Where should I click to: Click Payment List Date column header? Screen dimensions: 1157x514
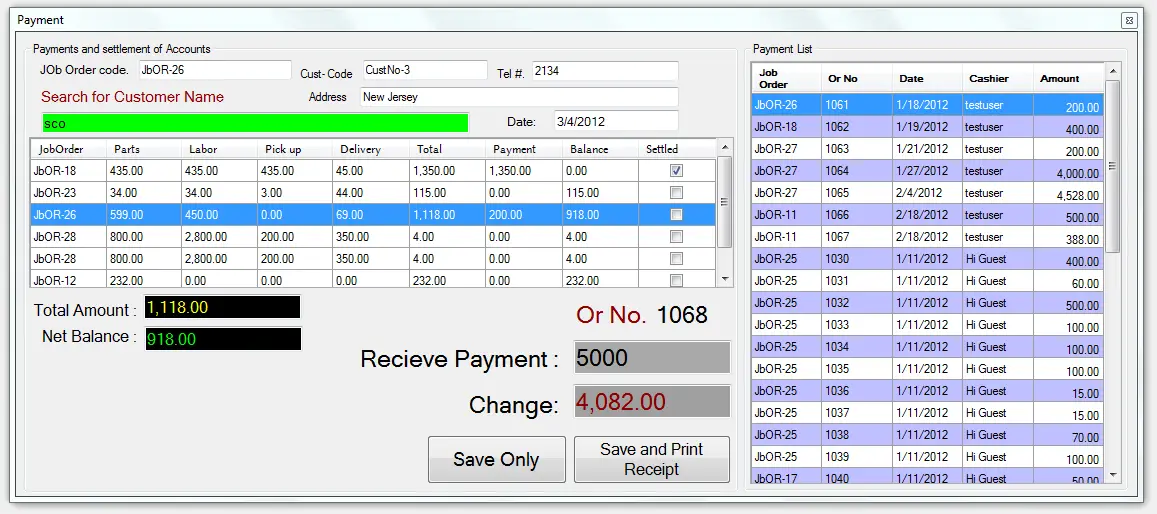coord(927,78)
